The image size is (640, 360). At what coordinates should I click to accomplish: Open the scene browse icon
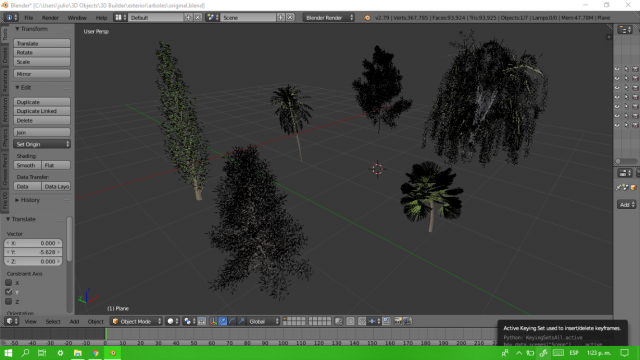(x=212, y=18)
